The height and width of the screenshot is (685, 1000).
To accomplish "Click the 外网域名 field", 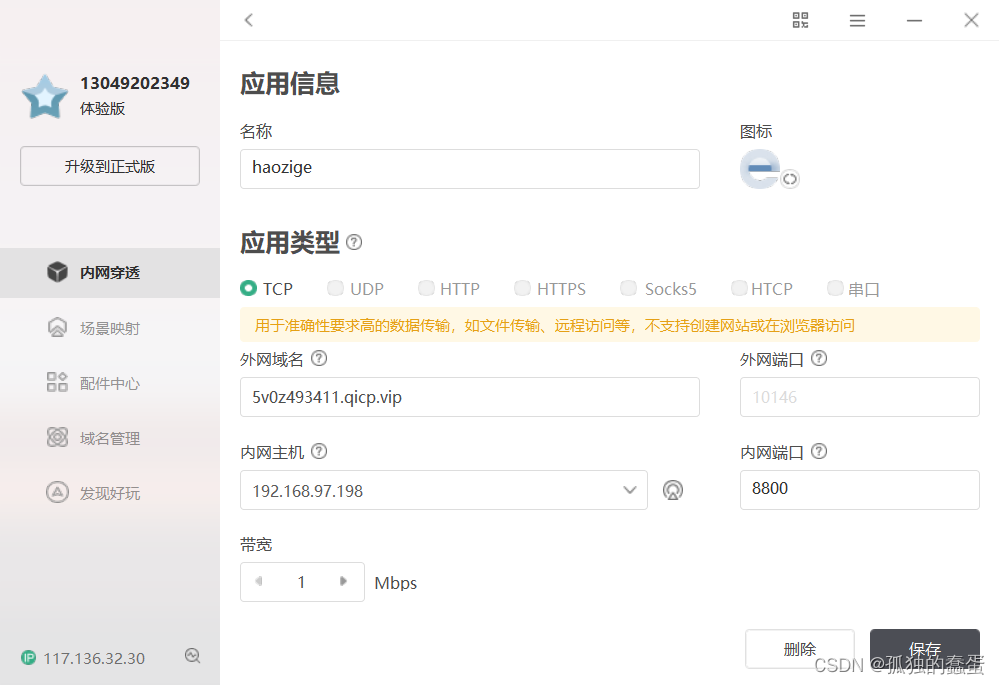I will 469,397.
